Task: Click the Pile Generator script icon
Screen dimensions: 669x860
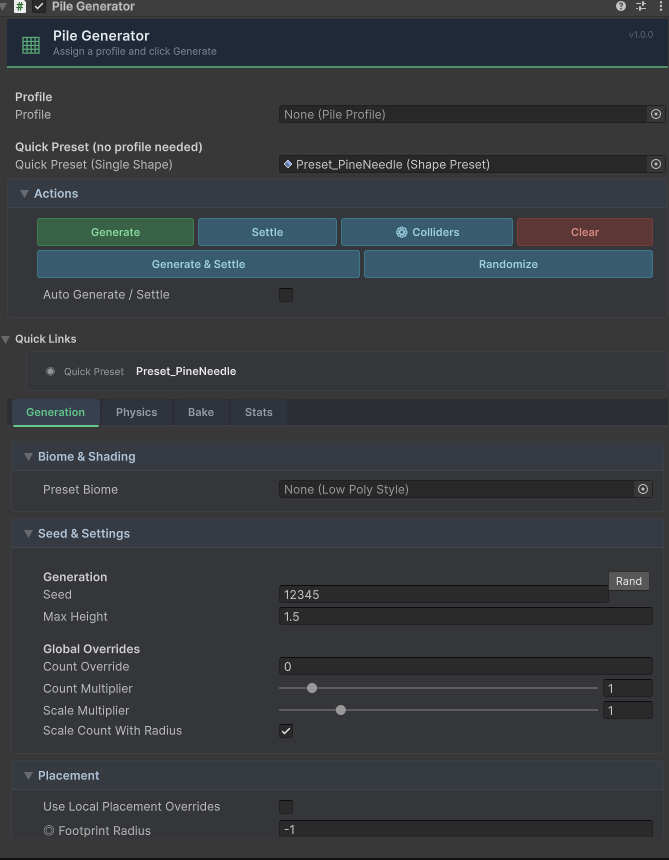Action: coord(20,6)
